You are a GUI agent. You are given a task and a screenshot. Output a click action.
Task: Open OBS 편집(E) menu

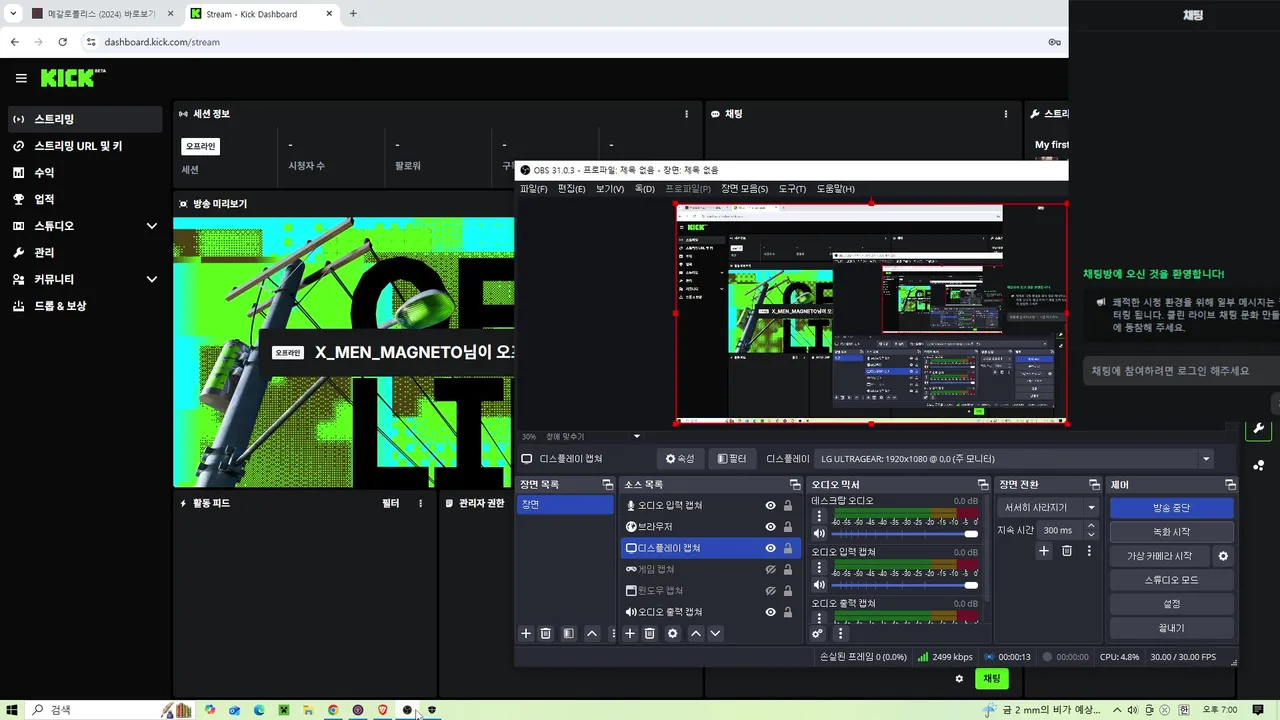[571, 189]
